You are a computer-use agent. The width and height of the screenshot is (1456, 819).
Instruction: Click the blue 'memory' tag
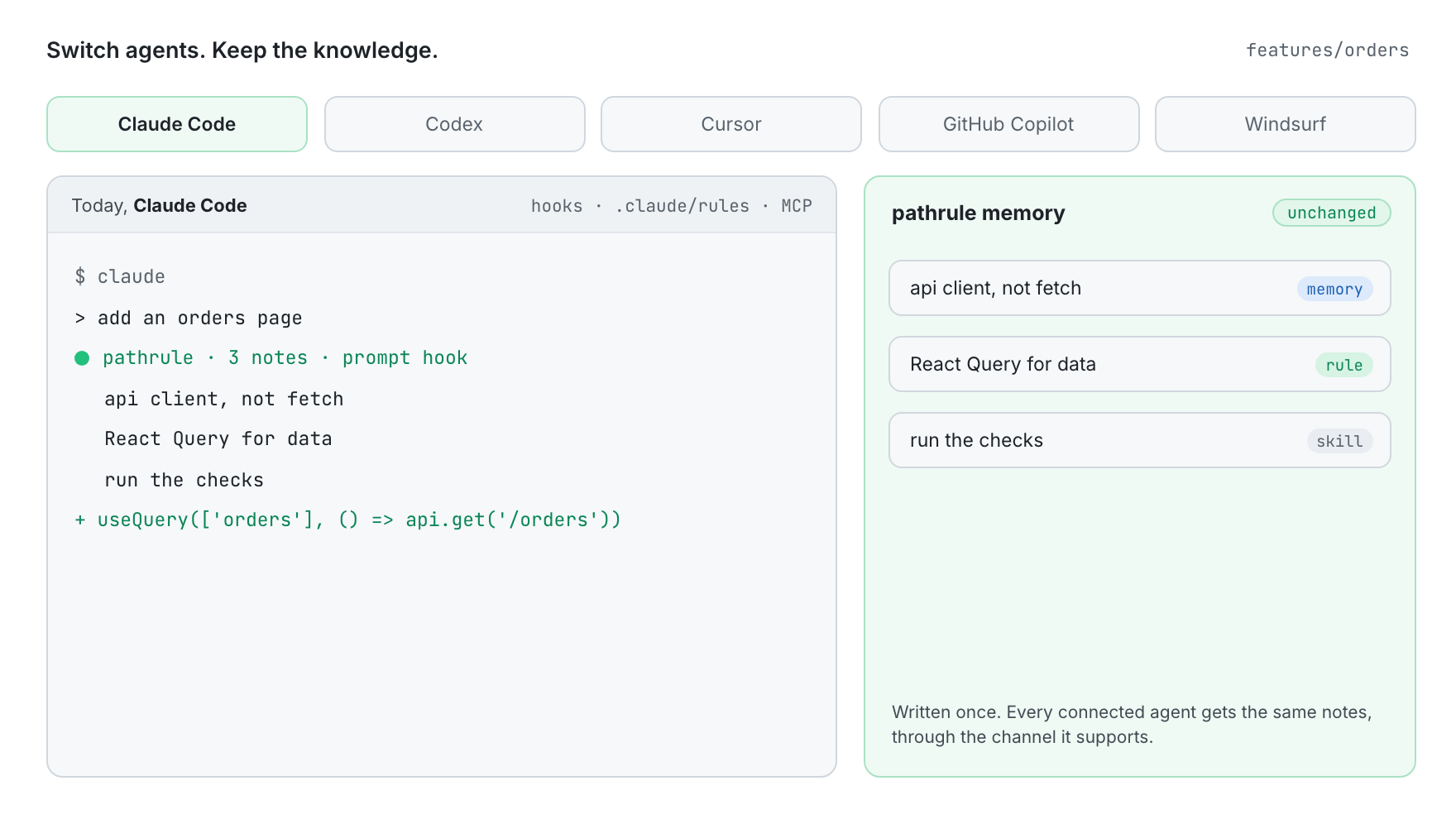point(1334,289)
